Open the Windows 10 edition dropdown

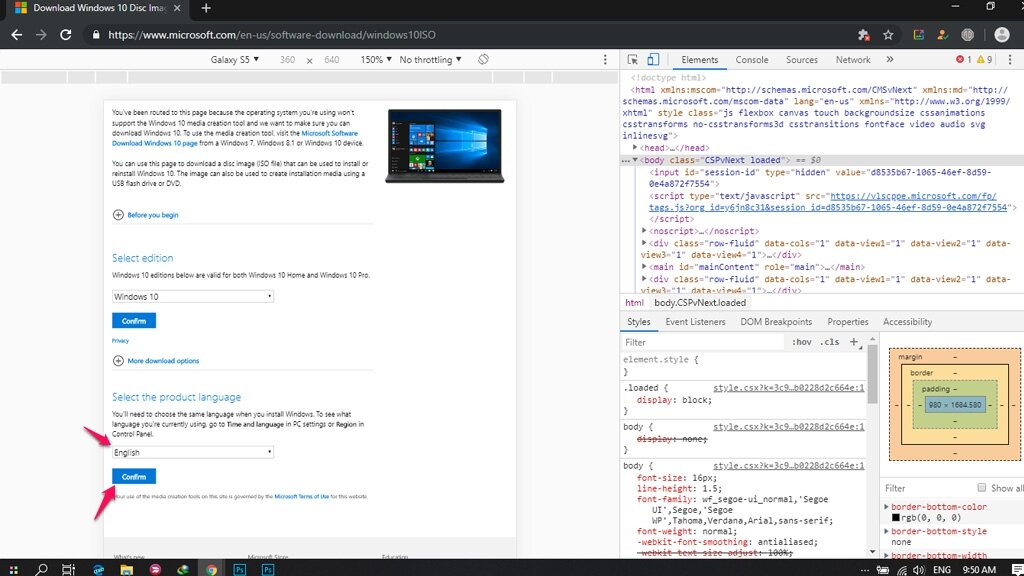(193, 296)
